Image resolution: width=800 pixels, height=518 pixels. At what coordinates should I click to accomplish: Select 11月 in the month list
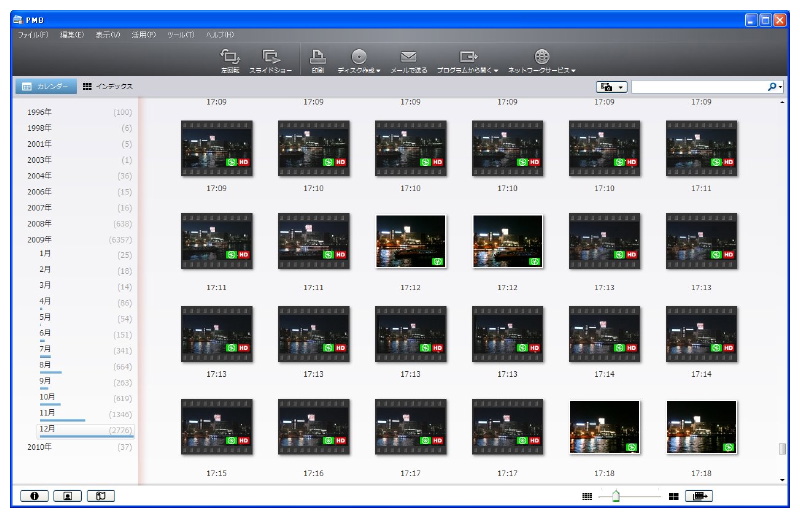47,412
